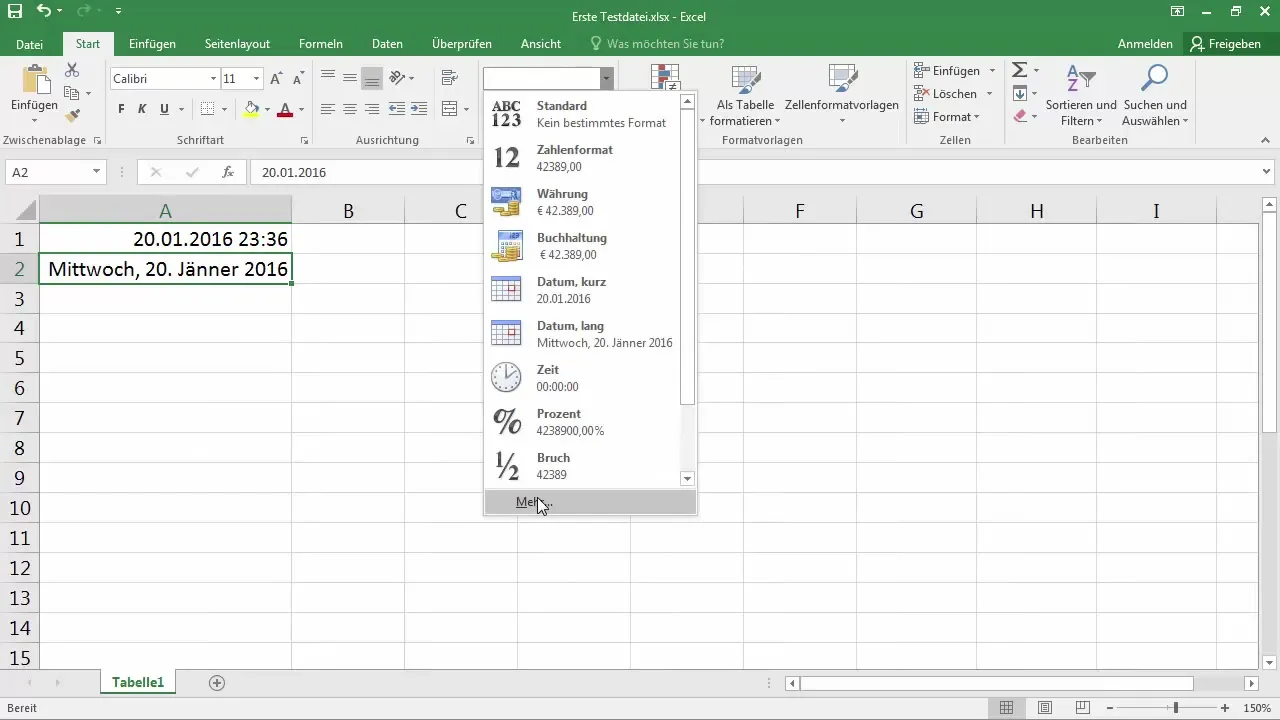This screenshot has height=720, width=1280.
Task: Toggle underline U formatting
Action: tap(163, 109)
